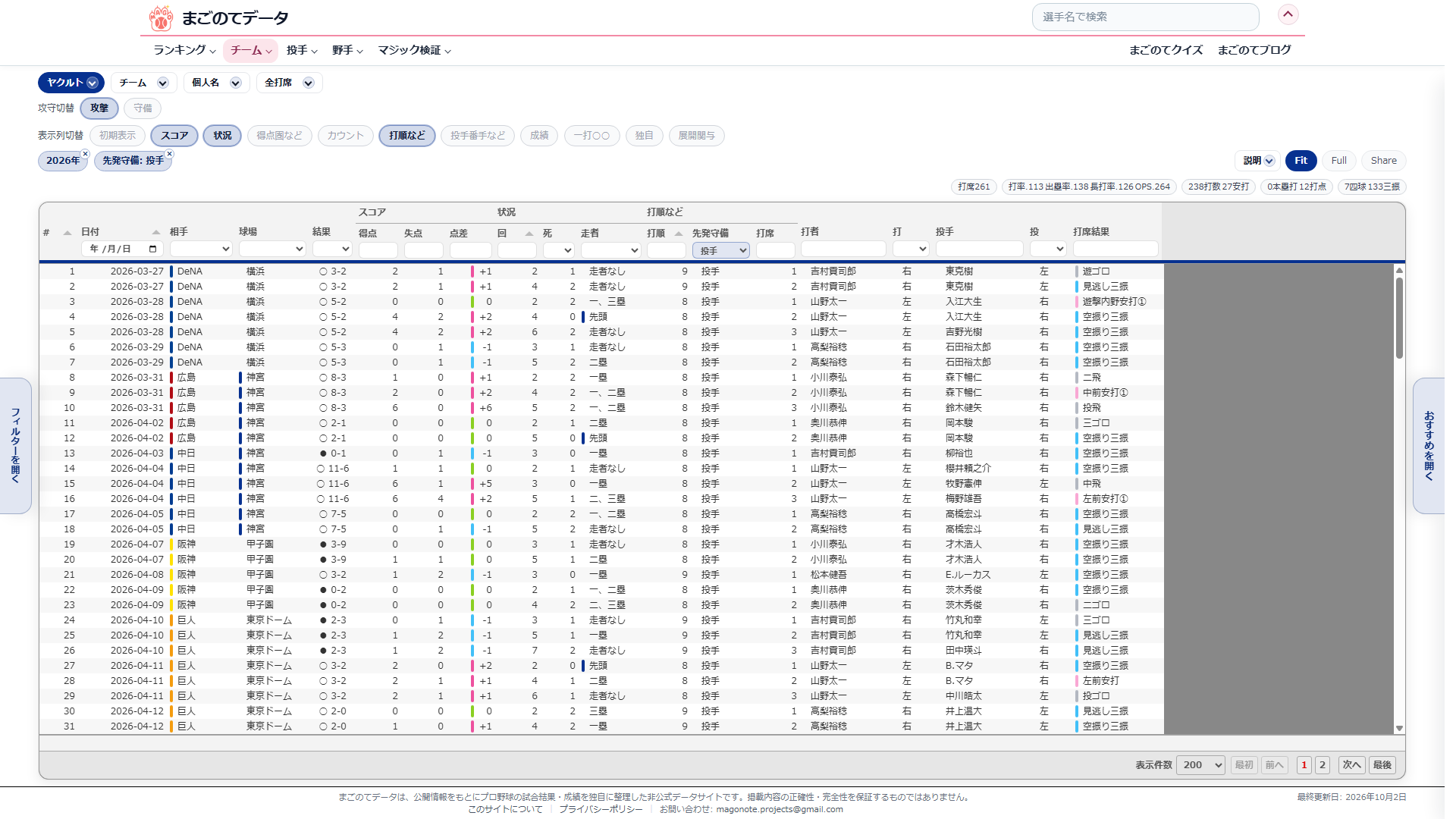Sort by 日付 column arrow

[x=155, y=232]
